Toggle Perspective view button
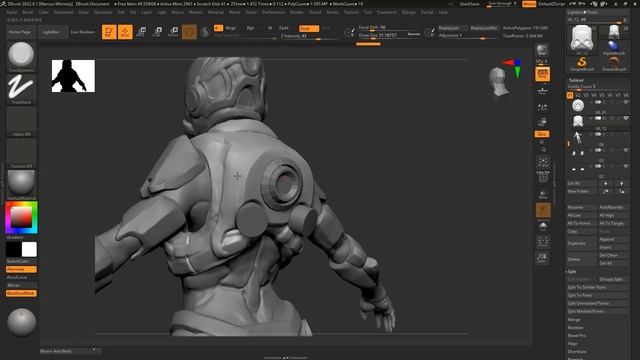Screen dimensions: 640x360 [x=542, y=74]
